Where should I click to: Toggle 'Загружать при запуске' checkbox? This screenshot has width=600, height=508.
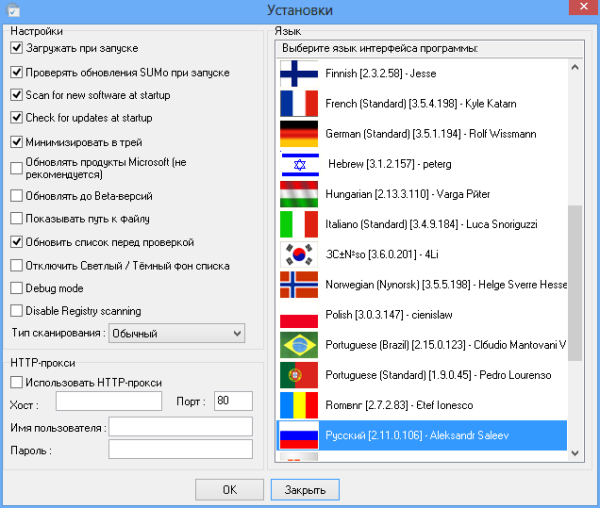point(16,48)
